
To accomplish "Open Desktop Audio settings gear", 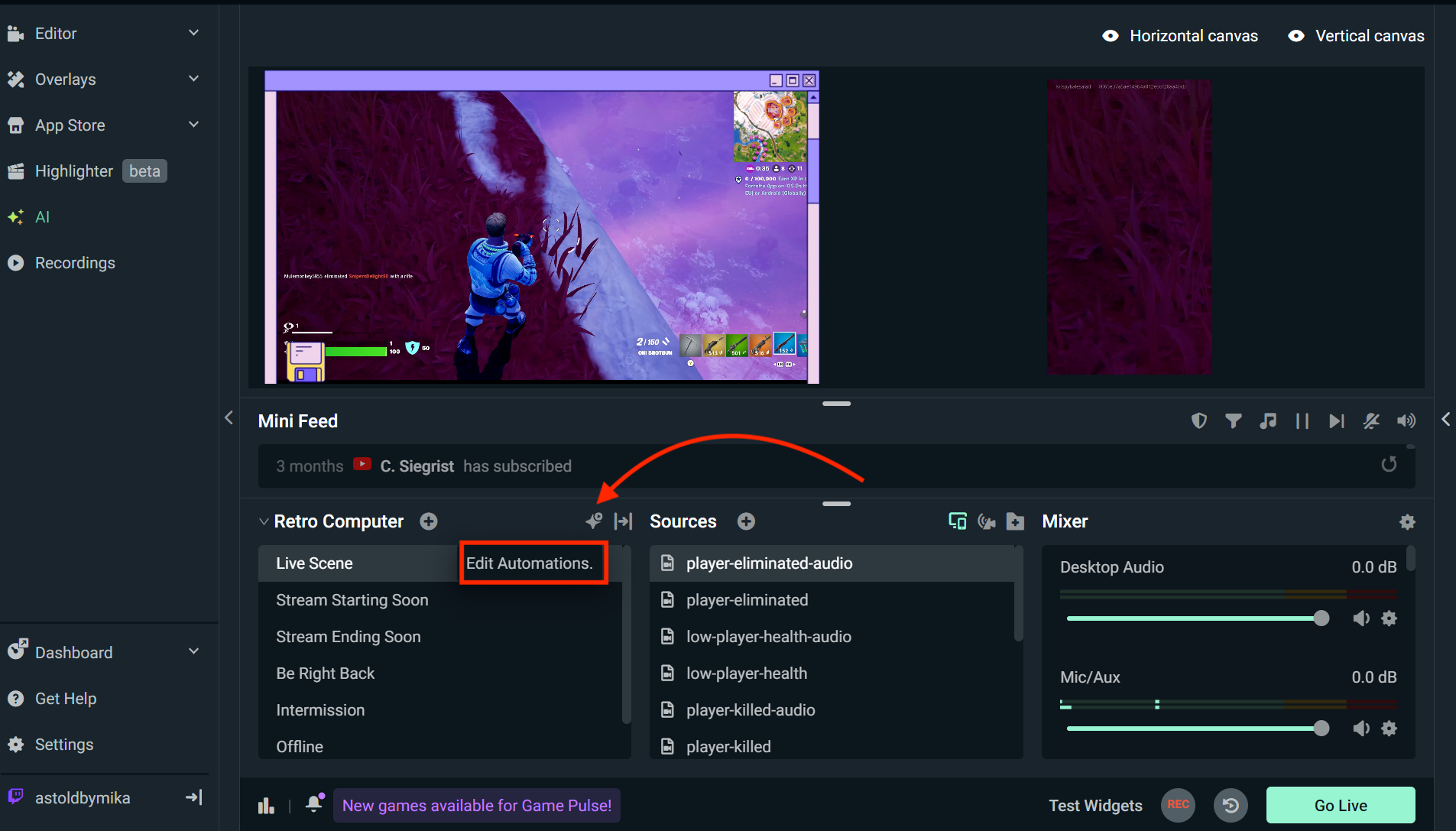I will pos(1390,618).
